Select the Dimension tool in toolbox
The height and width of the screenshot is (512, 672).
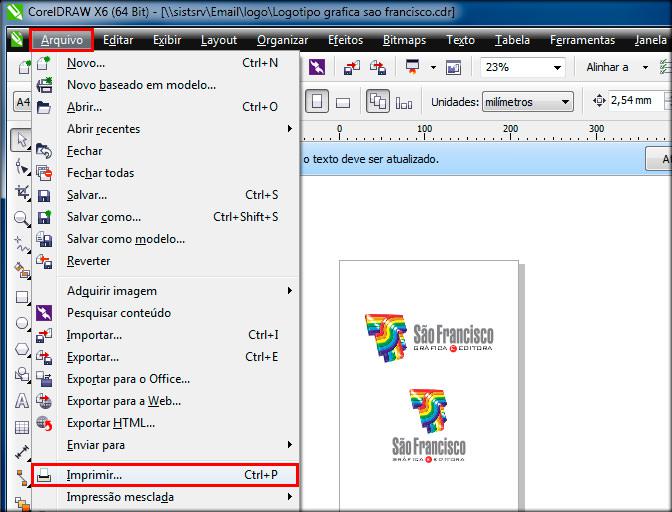21,452
